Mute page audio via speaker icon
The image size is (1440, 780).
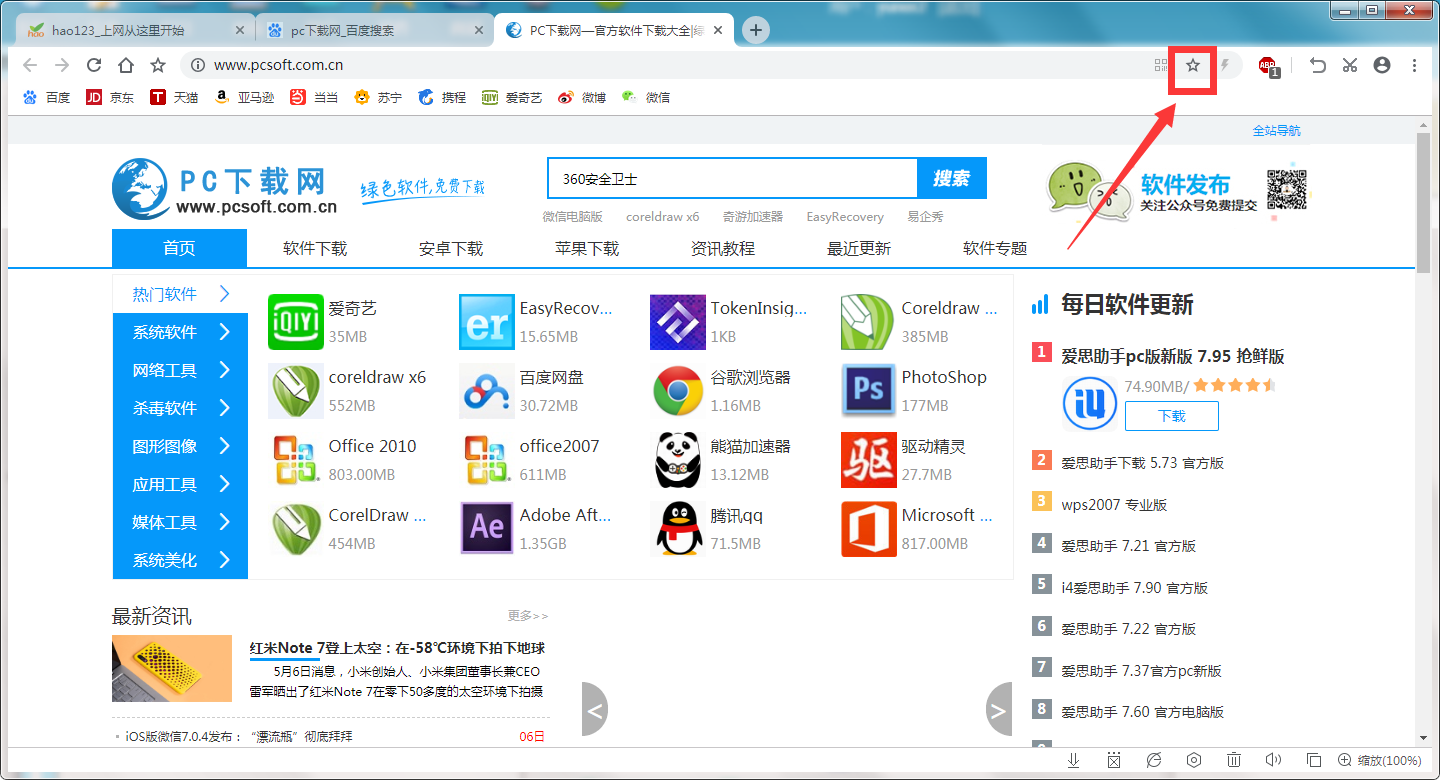point(1274,761)
